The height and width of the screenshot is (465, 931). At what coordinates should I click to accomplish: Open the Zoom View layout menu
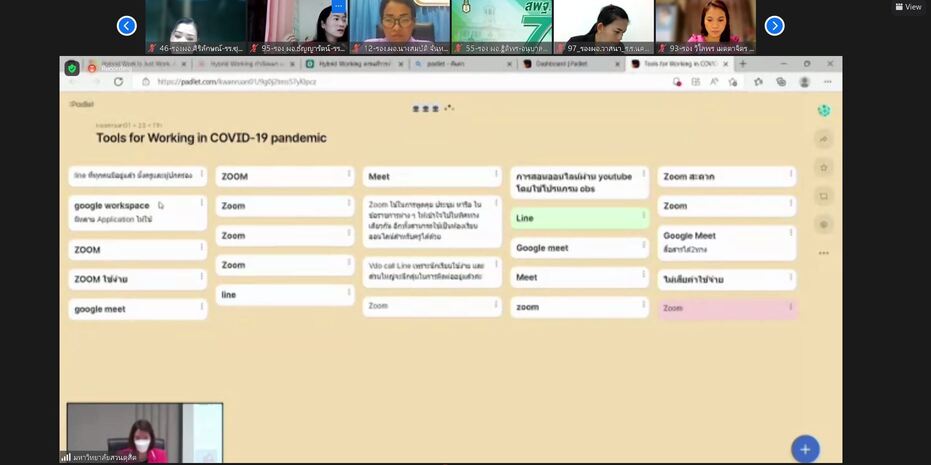tap(908, 7)
